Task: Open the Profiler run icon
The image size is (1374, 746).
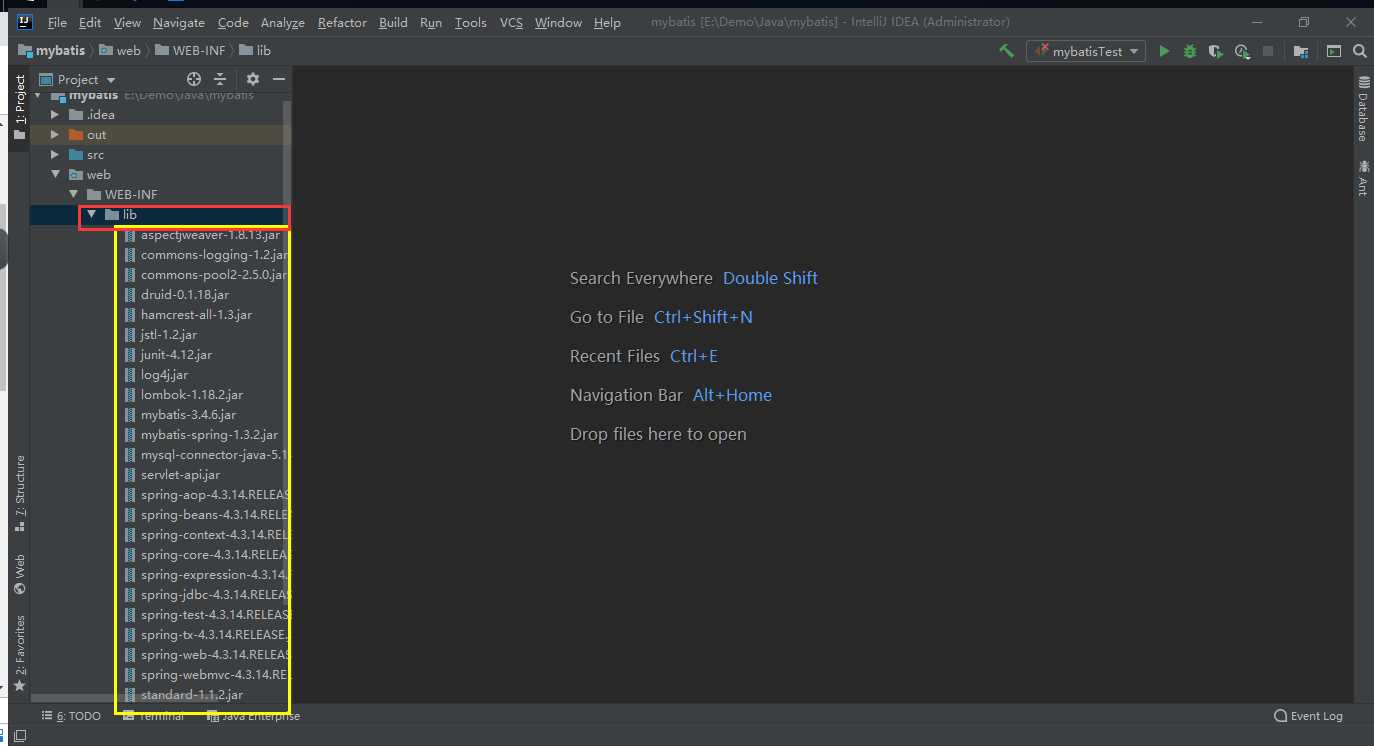Action: coord(1242,51)
